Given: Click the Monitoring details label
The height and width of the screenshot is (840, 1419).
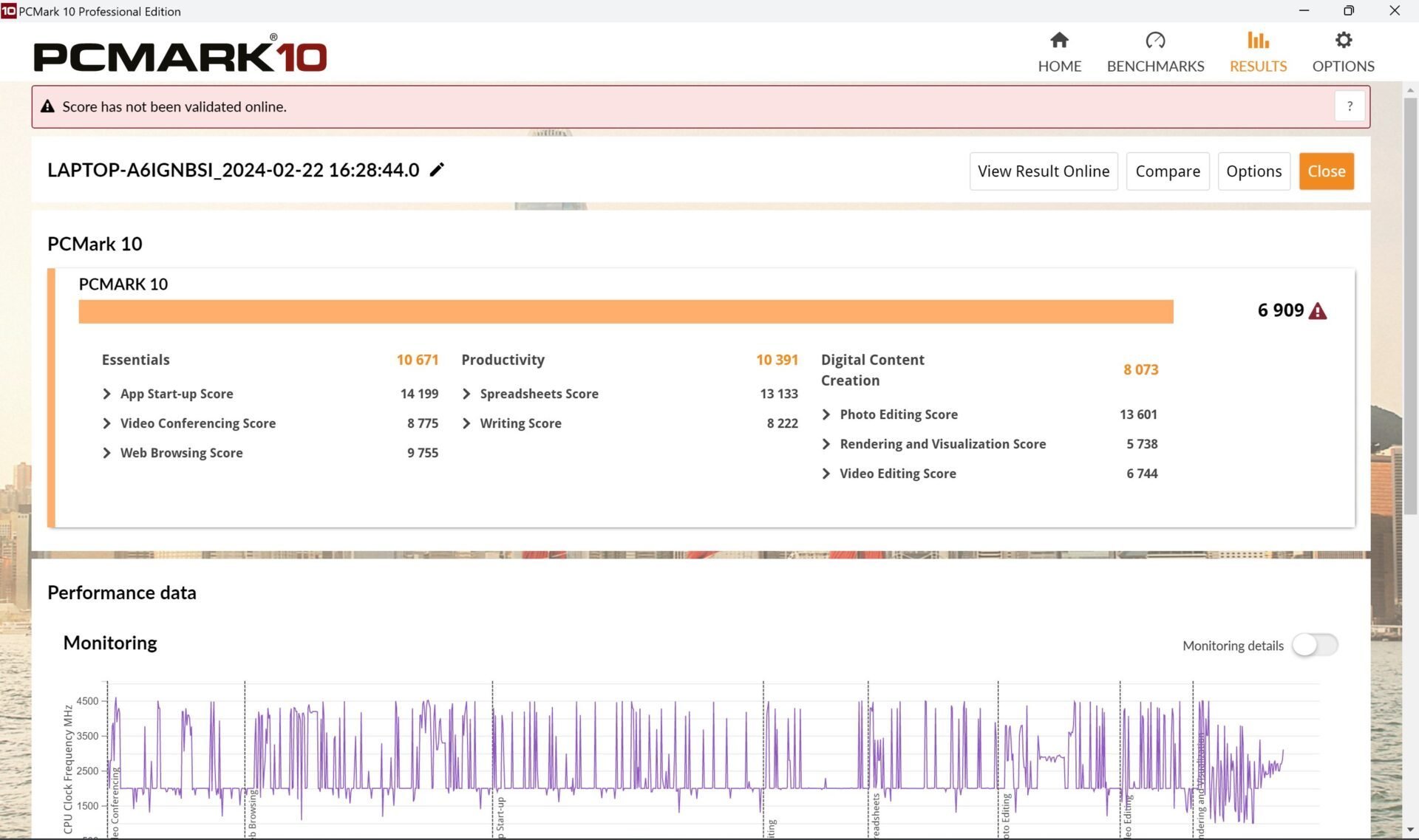Looking at the screenshot, I should tap(1233, 646).
